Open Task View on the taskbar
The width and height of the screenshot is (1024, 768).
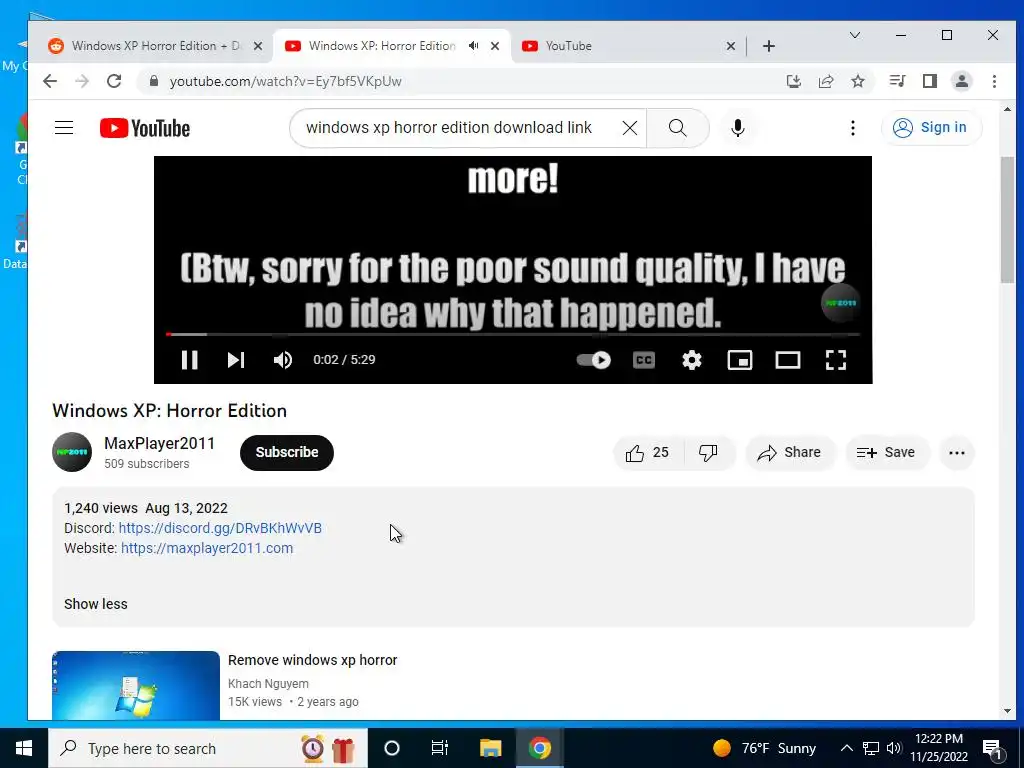click(x=440, y=748)
